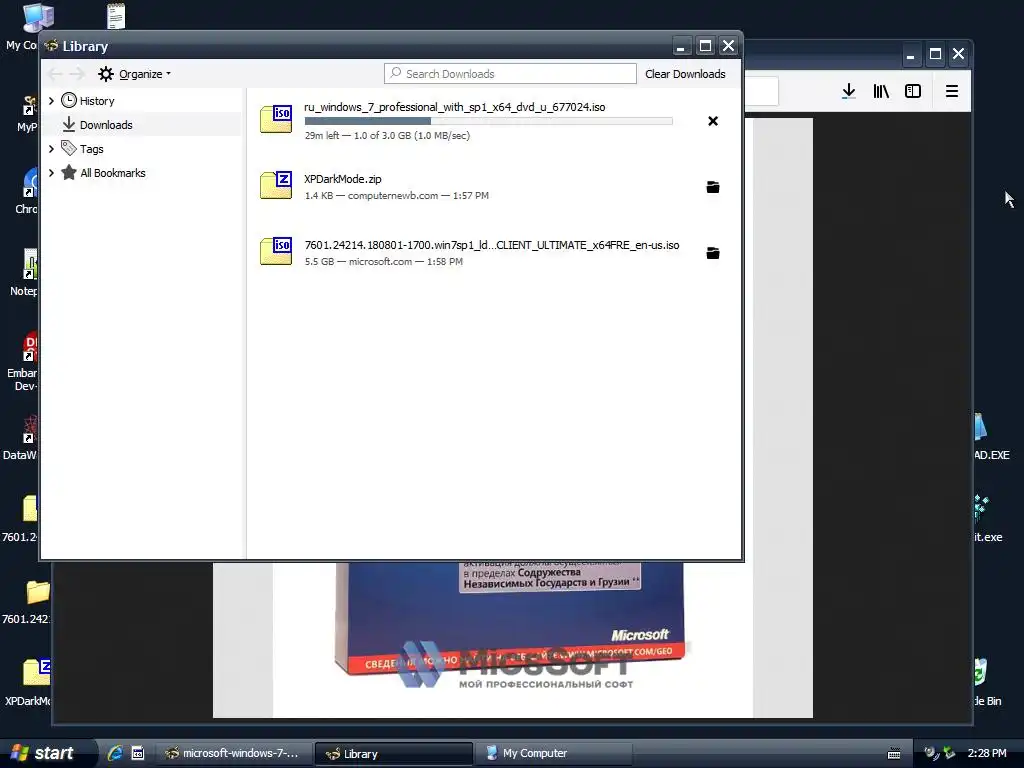Go back with the Library back arrow

pyautogui.click(x=56, y=74)
